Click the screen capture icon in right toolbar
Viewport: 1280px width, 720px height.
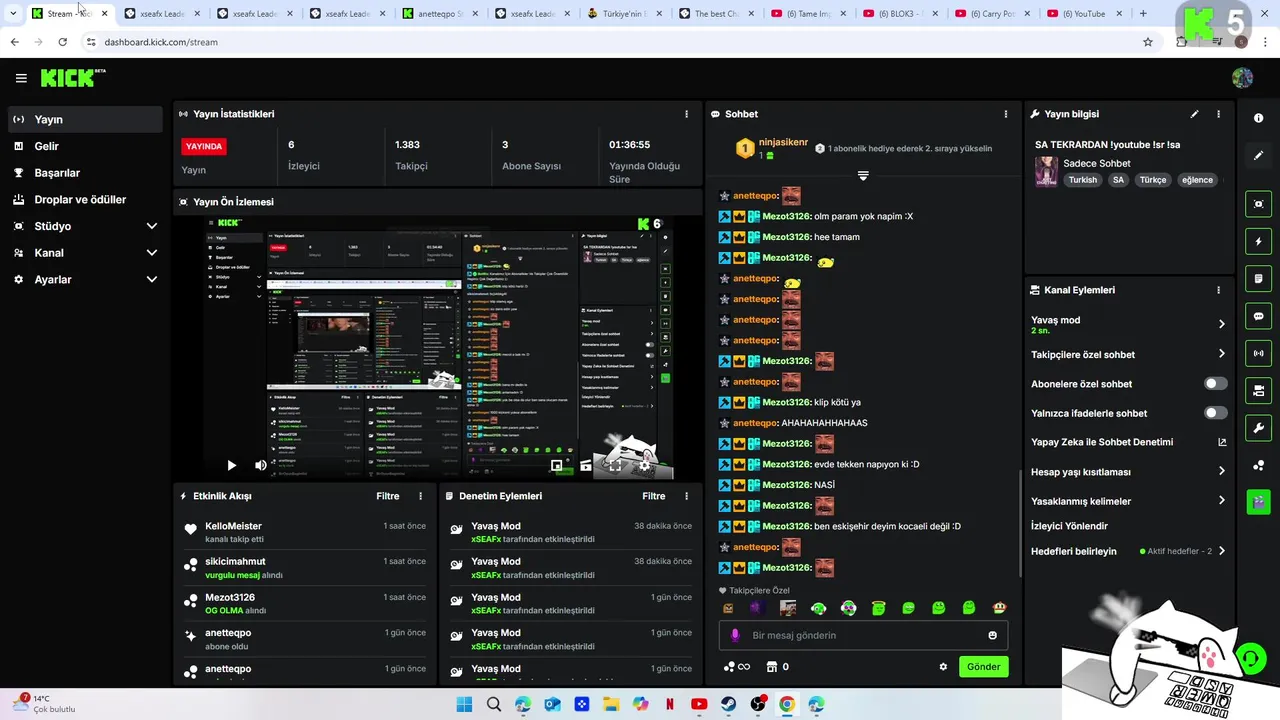pos(1258,204)
